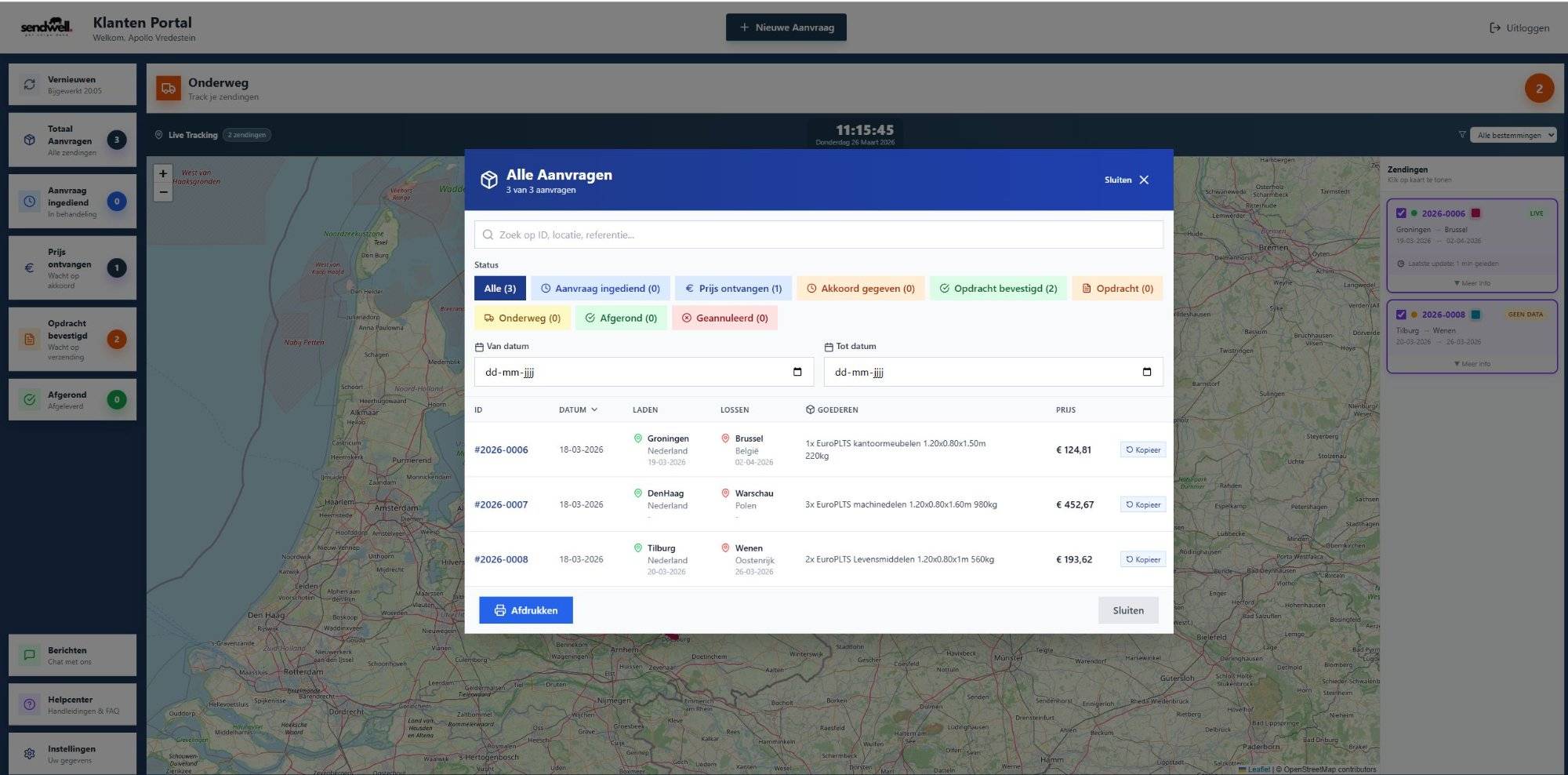Image resolution: width=1568 pixels, height=775 pixels.
Task: Open the Alle bestemmingen dropdown
Action: click(1512, 135)
